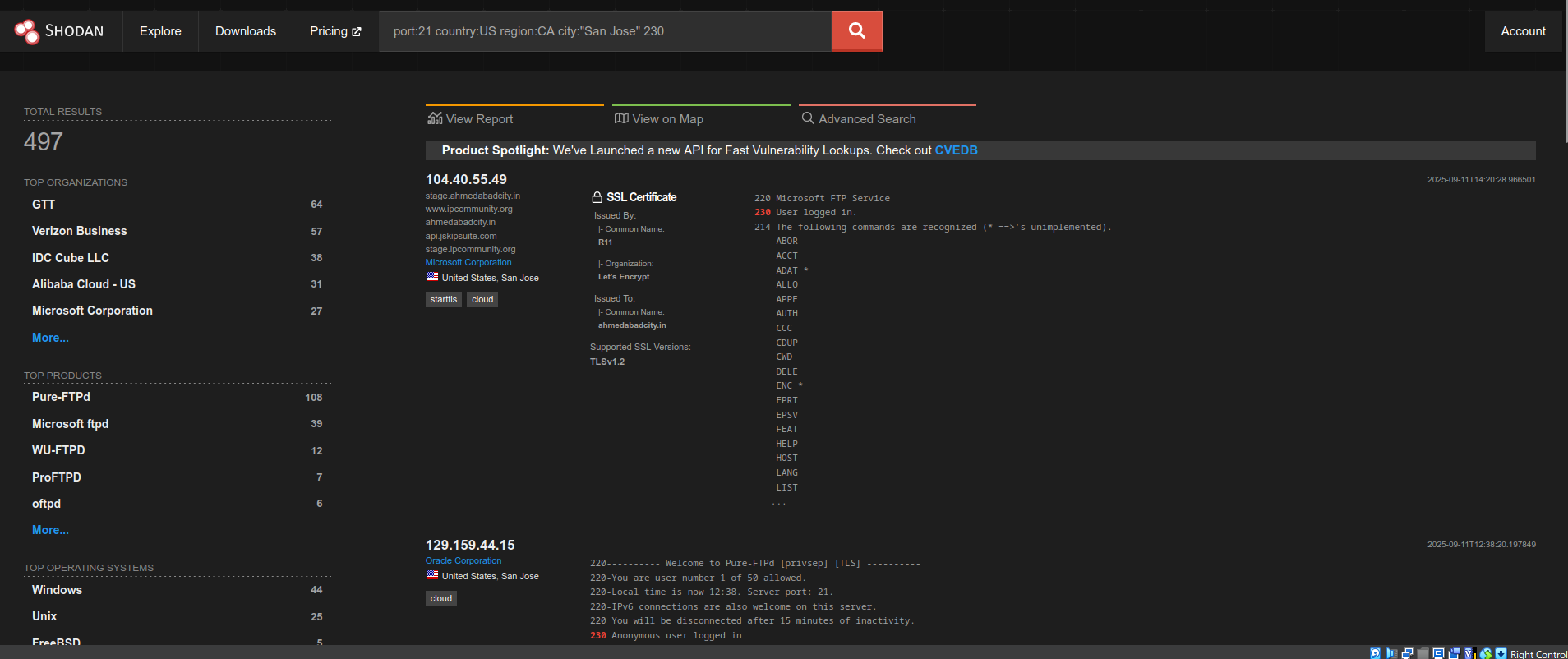This screenshot has width=1568, height=659.
Task: Click the VirtualBox network status icon
Action: pos(1407,653)
